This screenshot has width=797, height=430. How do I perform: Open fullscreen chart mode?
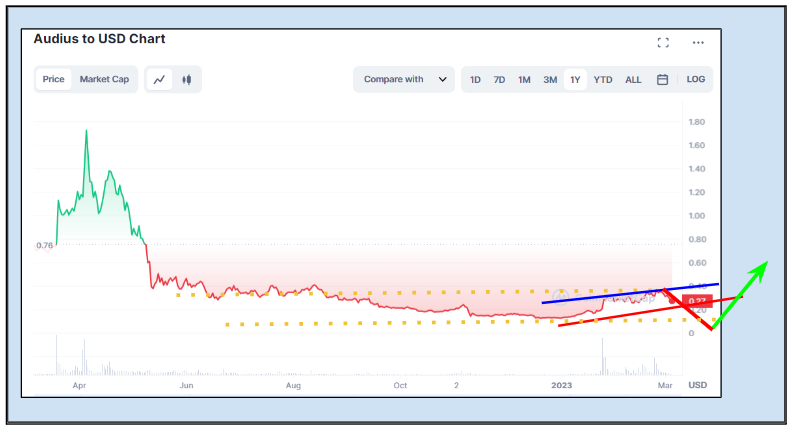(663, 43)
